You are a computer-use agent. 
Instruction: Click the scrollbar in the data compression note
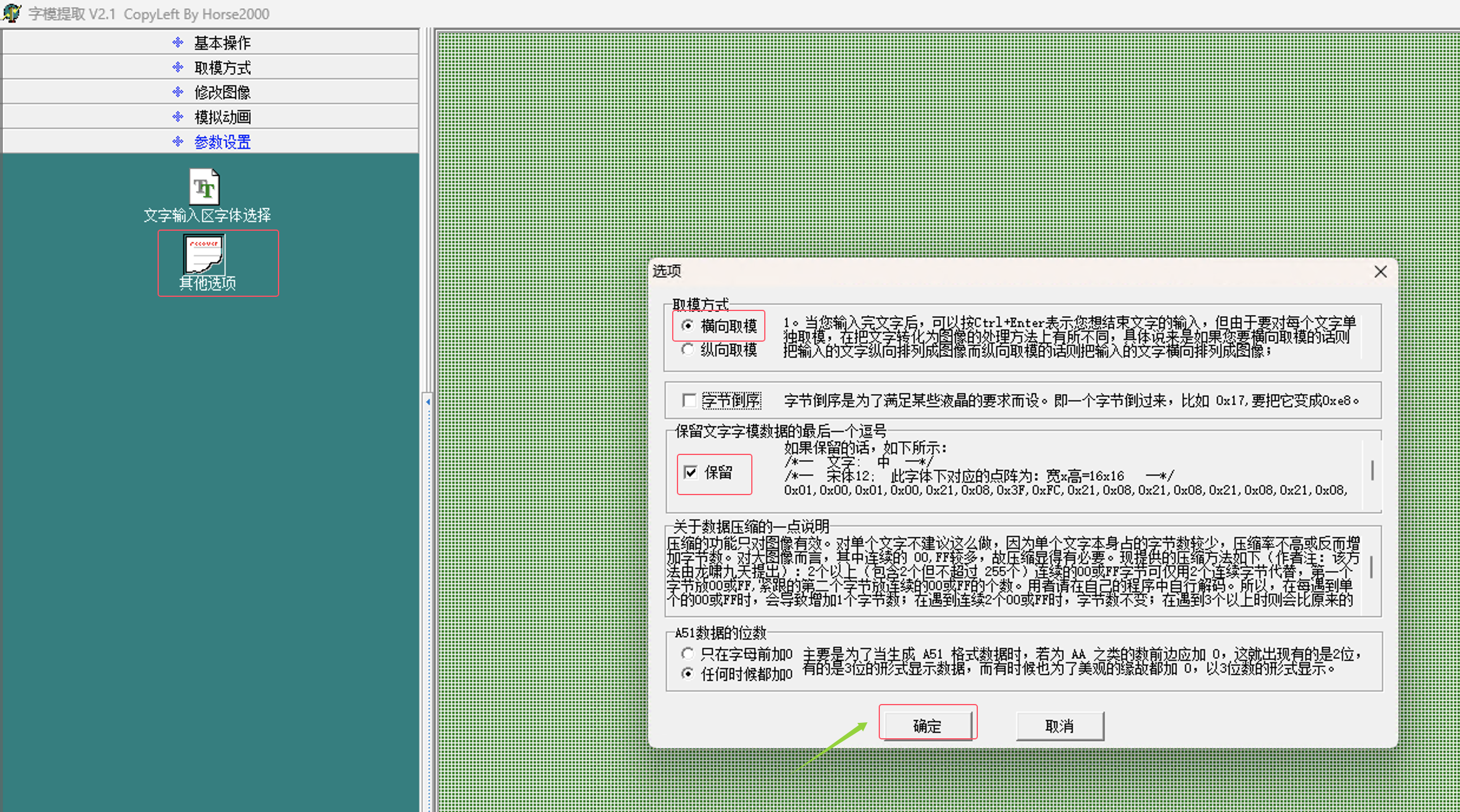(1371, 568)
